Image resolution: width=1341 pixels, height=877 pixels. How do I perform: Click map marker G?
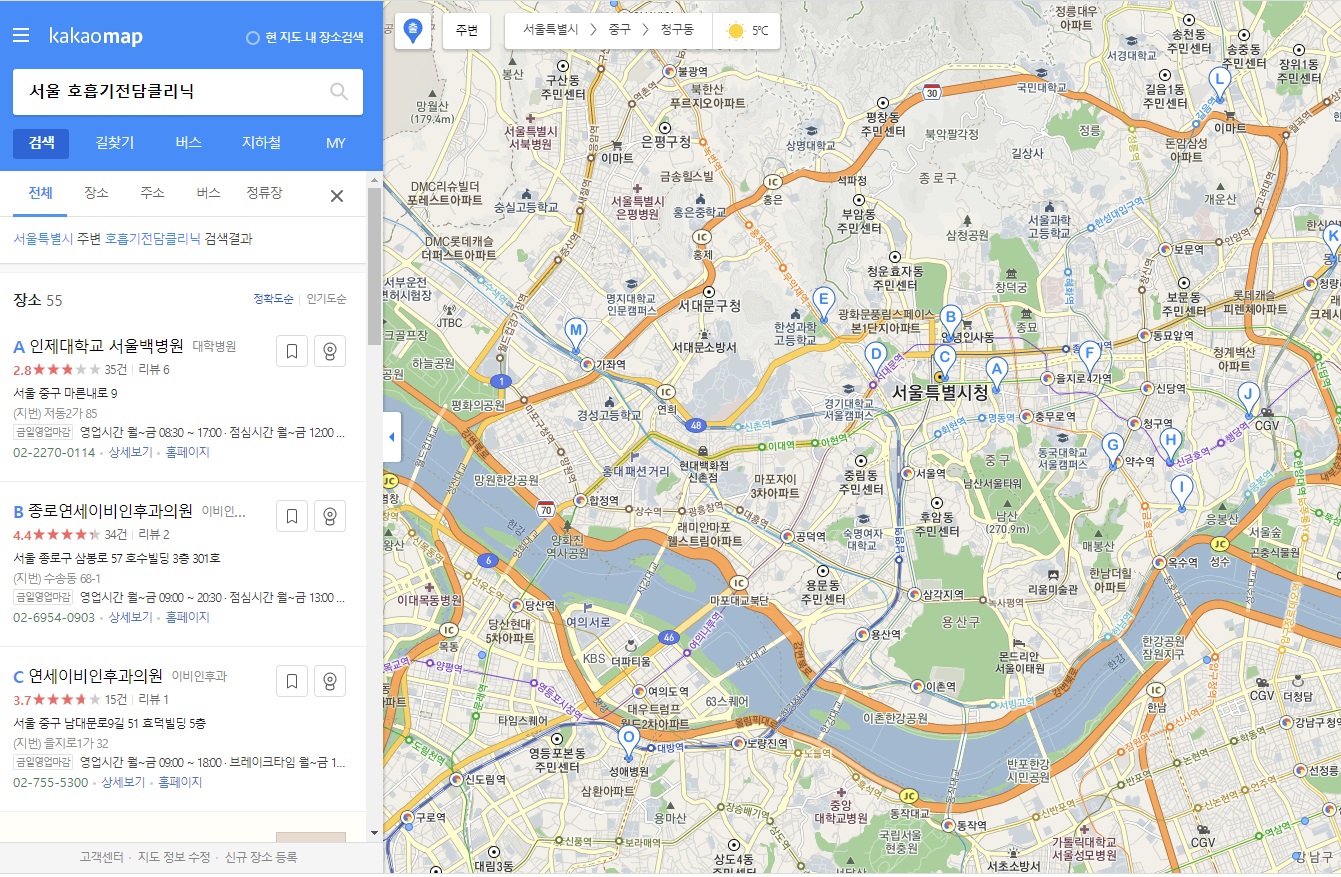pyautogui.click(x=1112, y=448)
